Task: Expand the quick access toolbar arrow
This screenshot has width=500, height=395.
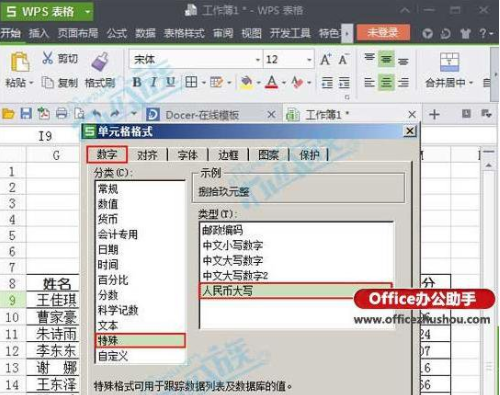Action: coord(134,114)
